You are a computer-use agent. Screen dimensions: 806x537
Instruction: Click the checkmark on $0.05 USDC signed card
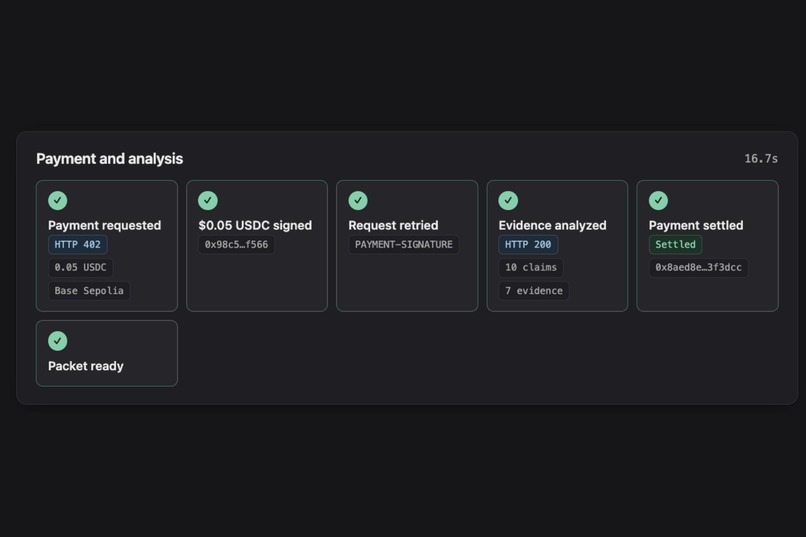click(x=208, y=200)
